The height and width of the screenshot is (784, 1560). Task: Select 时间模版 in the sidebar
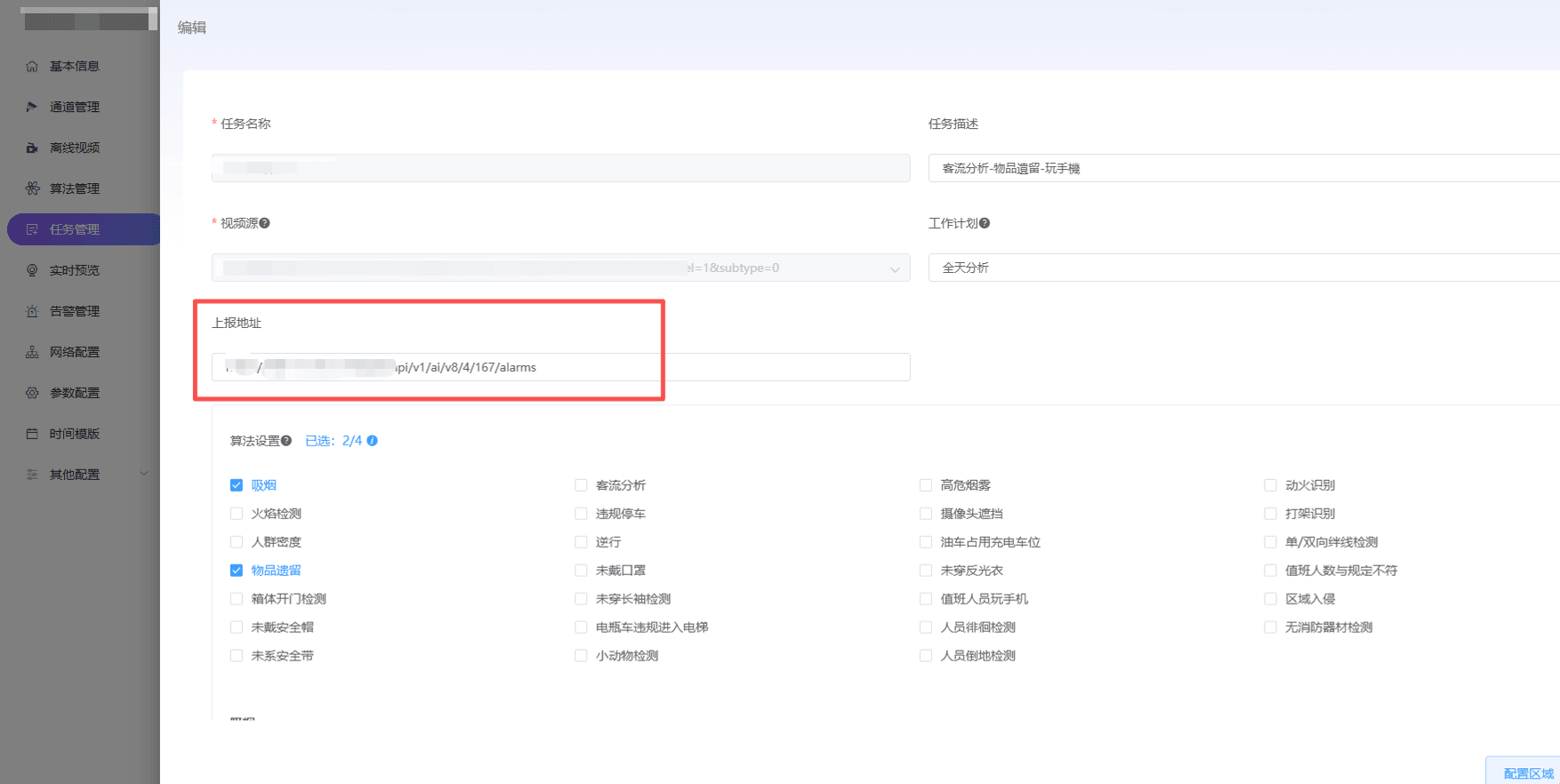click(75, 434)
